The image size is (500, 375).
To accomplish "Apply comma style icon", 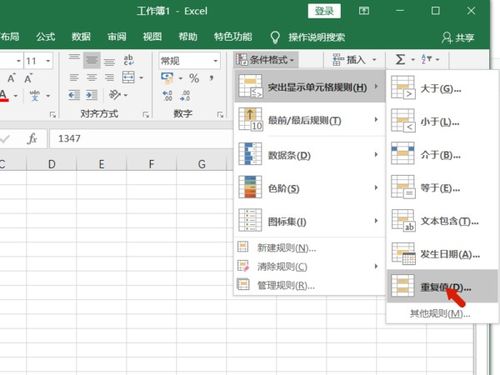I will tap(211, 78).
